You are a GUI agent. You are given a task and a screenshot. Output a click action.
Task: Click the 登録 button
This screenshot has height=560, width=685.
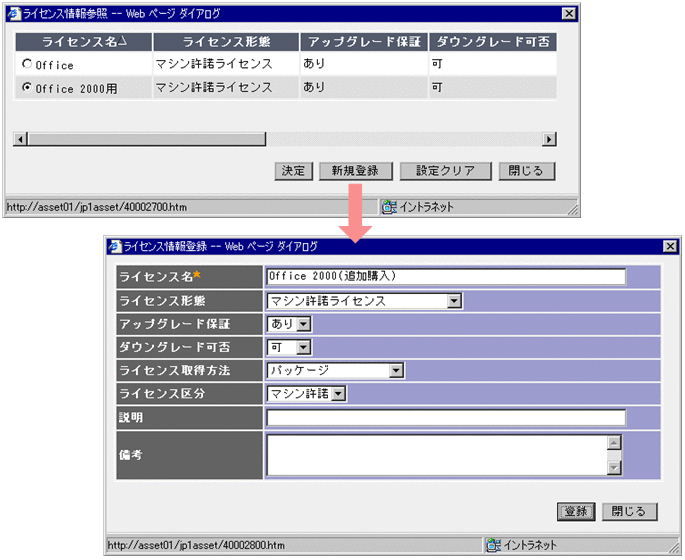pos(576,512)
